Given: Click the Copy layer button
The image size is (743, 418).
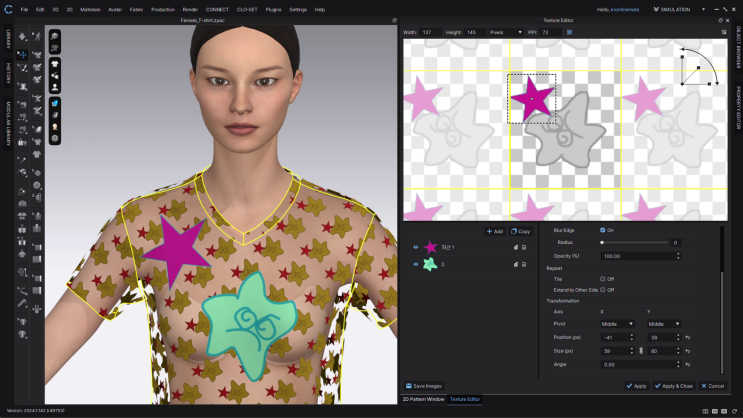Looking at the screenshot, I should coord(521,231).
